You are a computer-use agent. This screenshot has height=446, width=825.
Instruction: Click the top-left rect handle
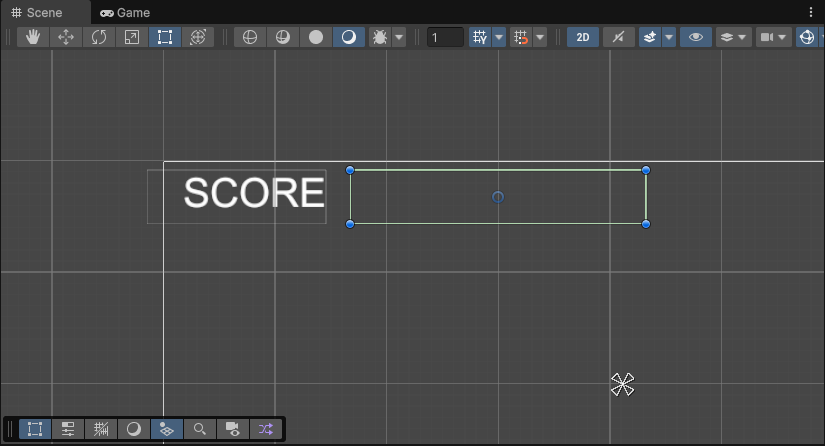[350, 170]
